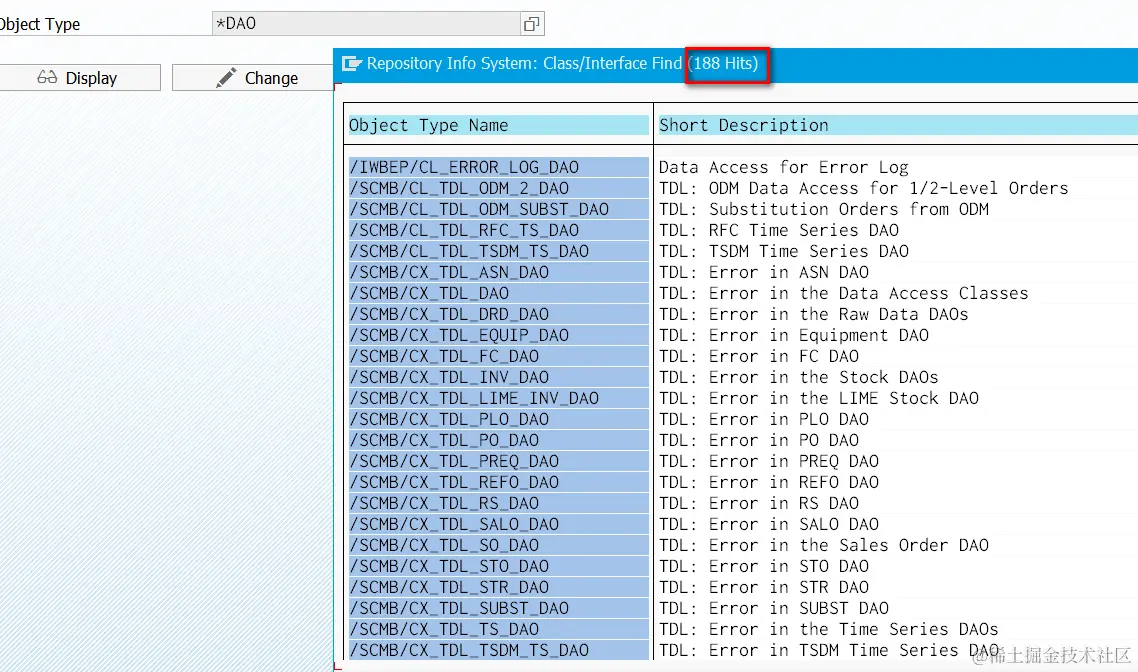The width and height of the screenshot is (1138, 672).
Task: Select row /SCMB/CX_TDL_PREQ_DAO
Action: pos(499,462)
